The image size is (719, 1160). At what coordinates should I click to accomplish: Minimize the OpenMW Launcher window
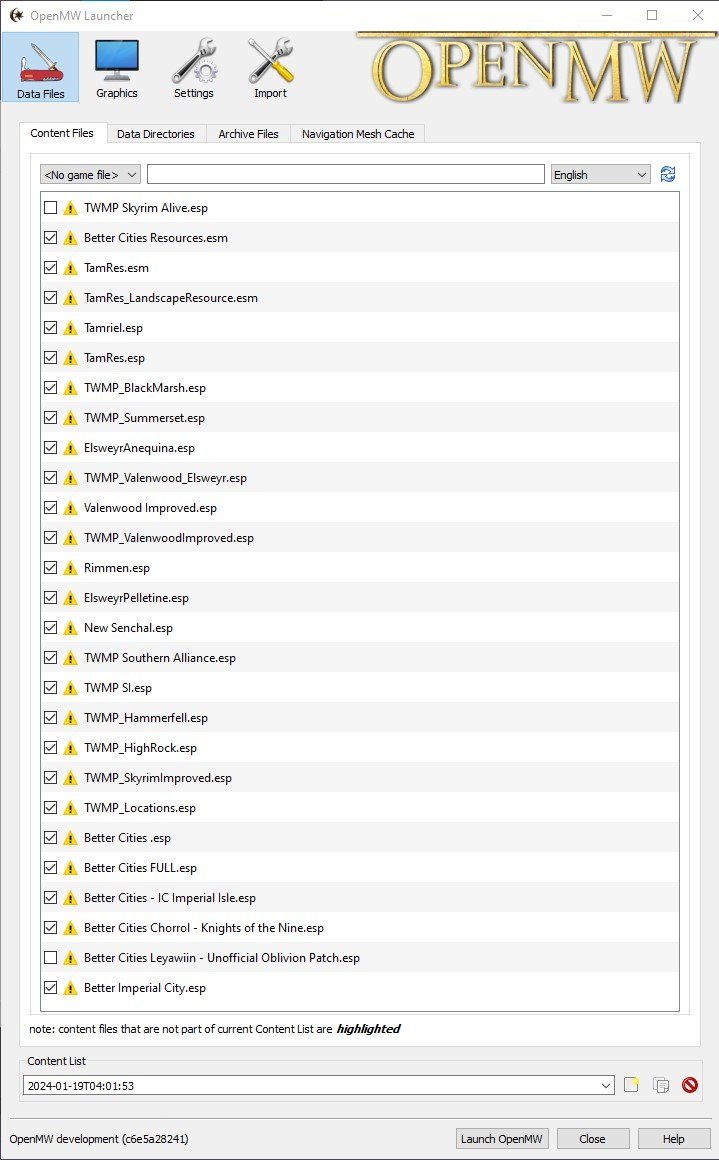coord(607,15)
